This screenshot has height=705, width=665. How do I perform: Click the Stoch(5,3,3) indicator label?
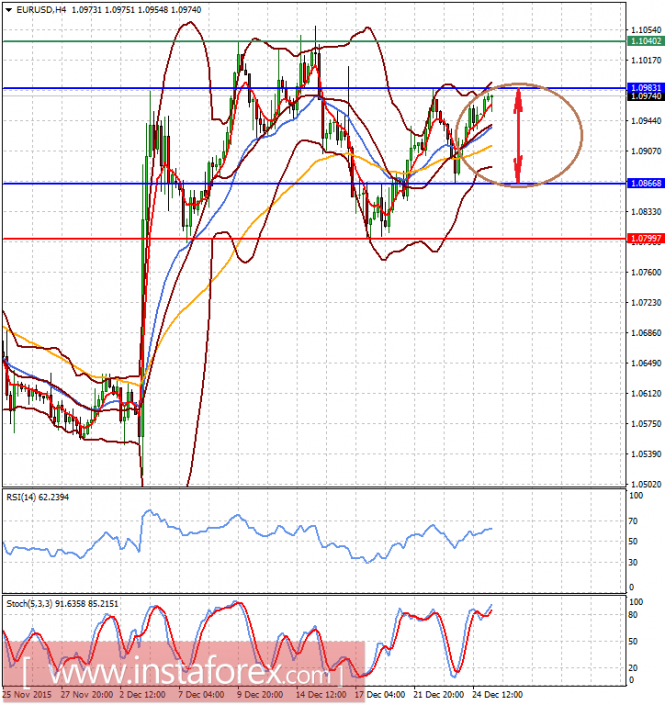coord(62,603)
